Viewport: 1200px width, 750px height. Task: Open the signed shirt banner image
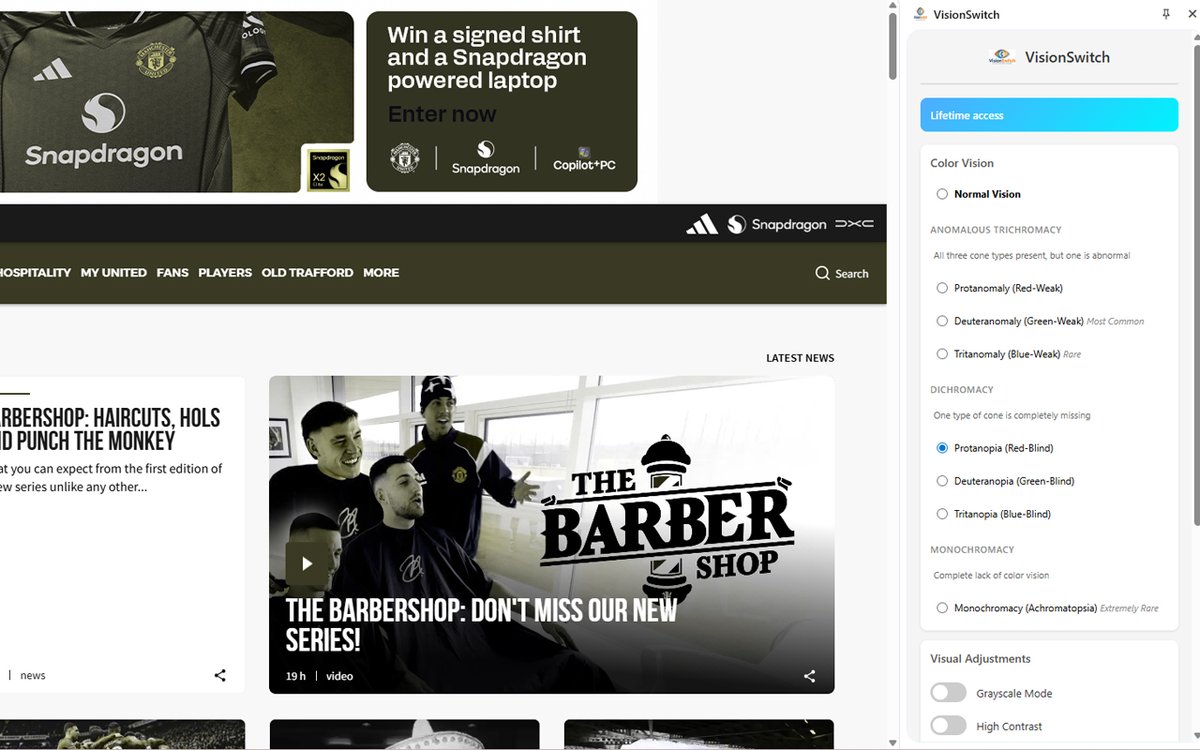pos(177,101)
